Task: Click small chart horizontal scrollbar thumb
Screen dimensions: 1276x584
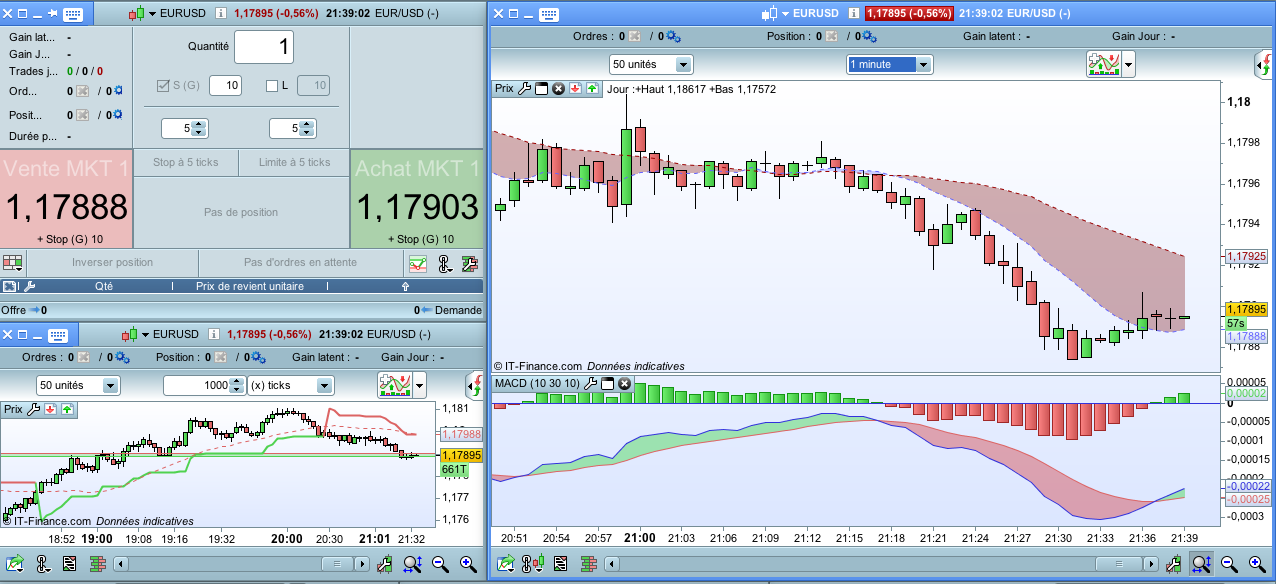Action: tap(339, 565)
